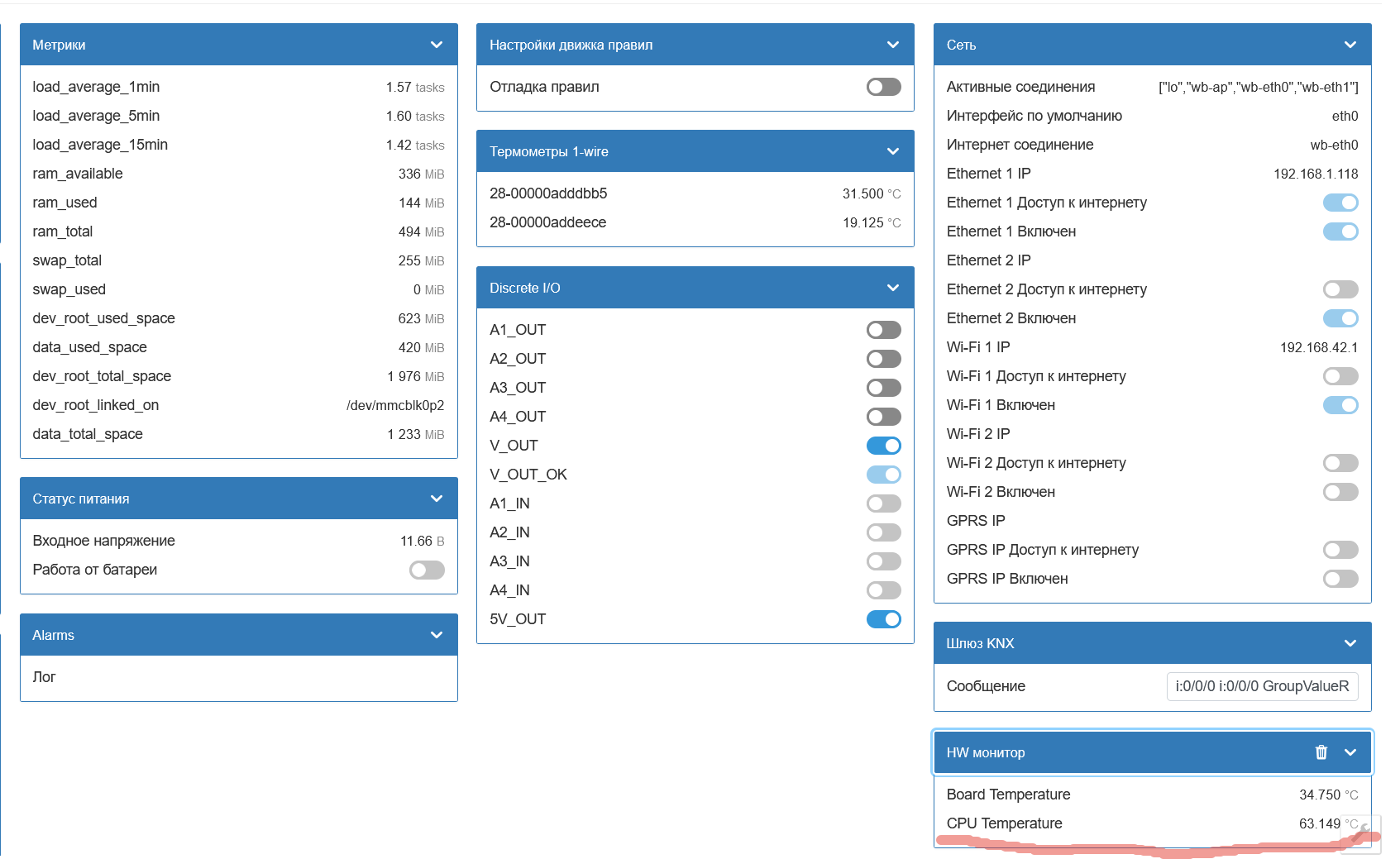Turn on the A1_OUT switch
The width and height of the screenshot is (1400, 859).
[x=883, y=330]
